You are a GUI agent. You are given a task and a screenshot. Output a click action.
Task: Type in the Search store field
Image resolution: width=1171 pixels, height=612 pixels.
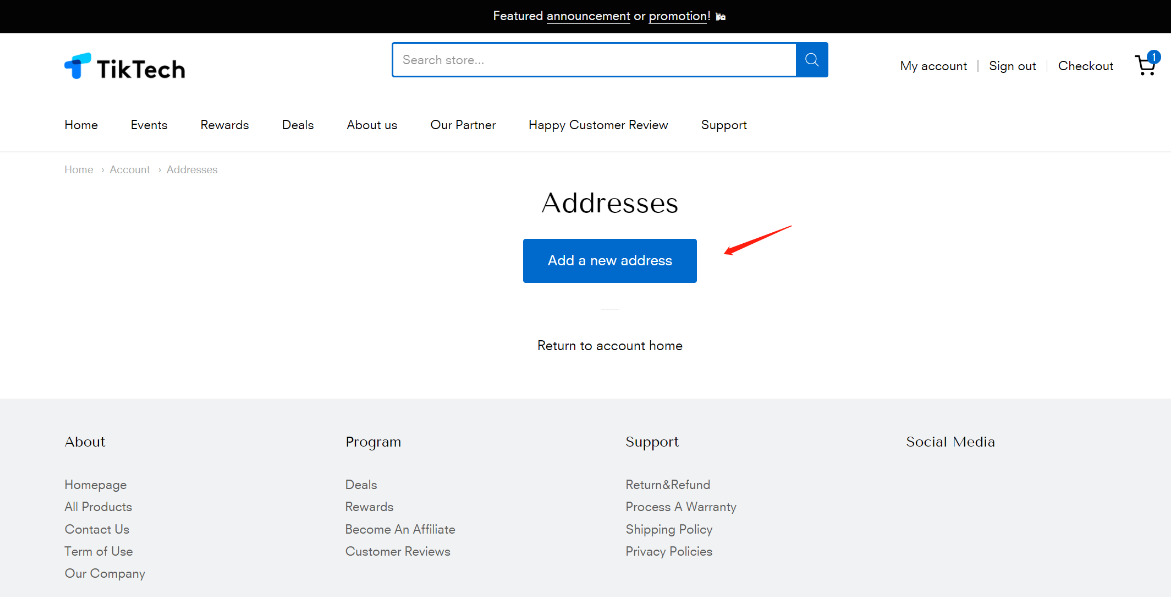pyautogui.click(x=594, y=60)
